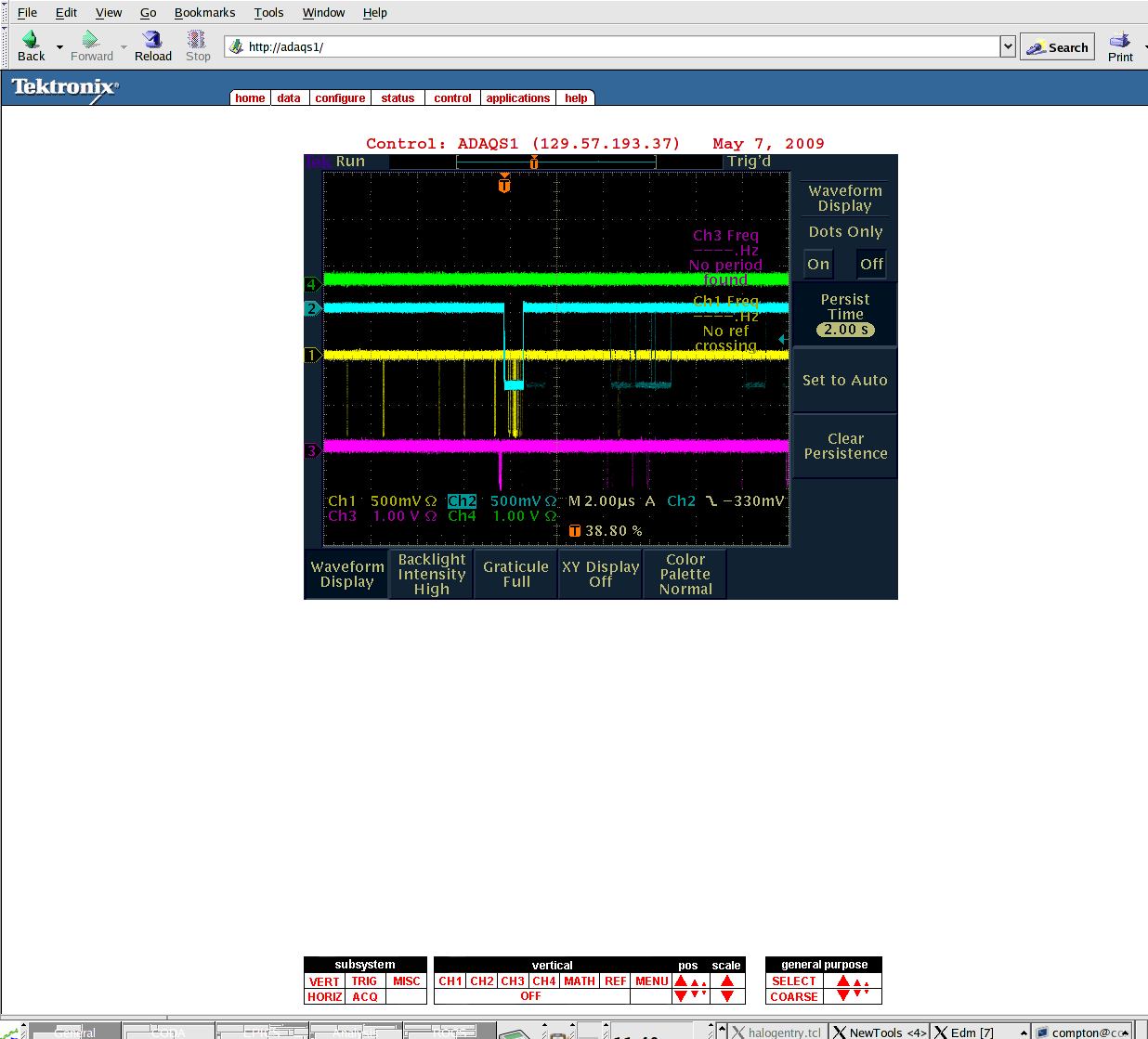Click the general purpose SELECT button
This screenshot has height=1039, width=1148.
point(794,981)
